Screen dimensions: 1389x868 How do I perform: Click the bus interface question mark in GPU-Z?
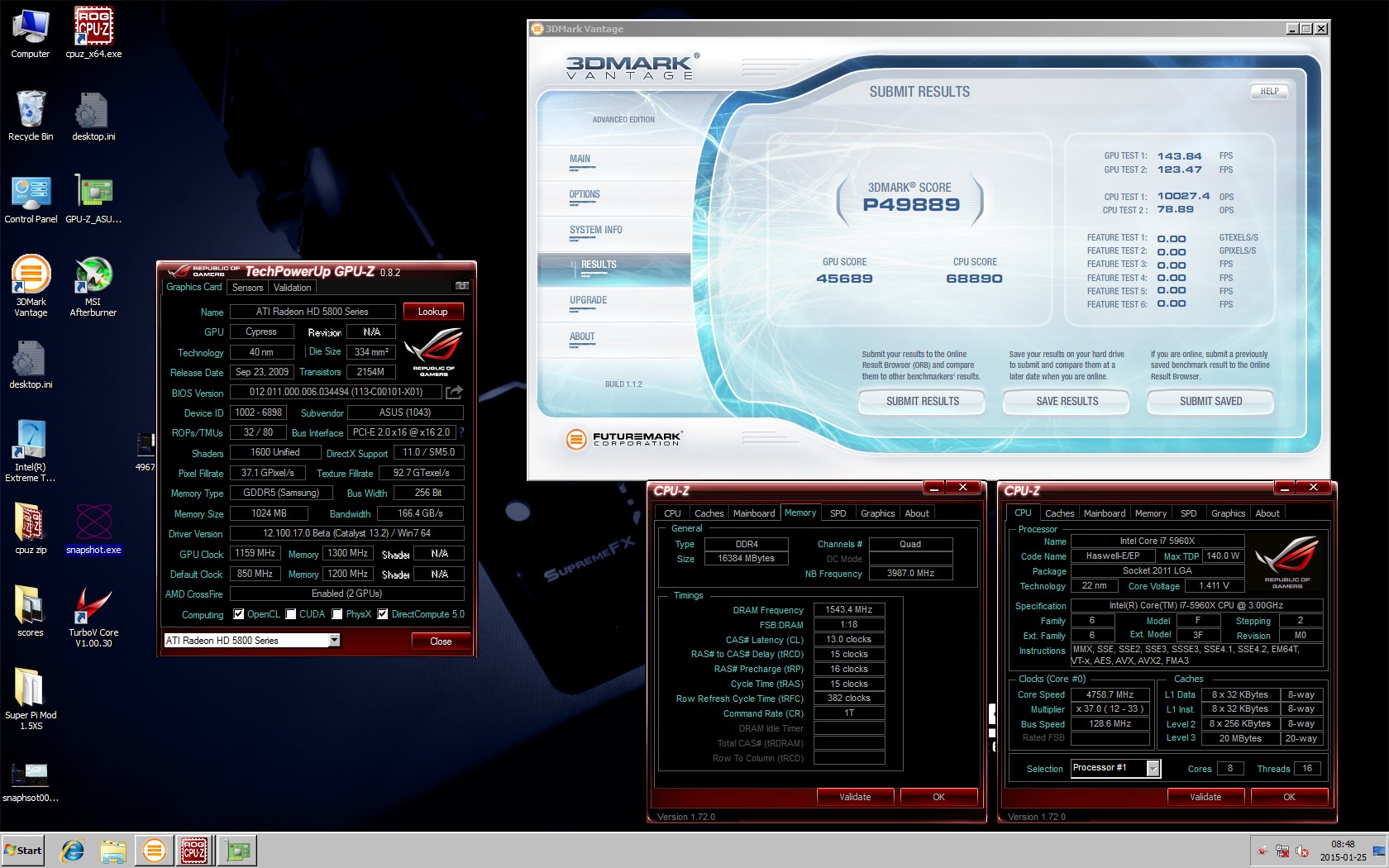coord(461,432)
